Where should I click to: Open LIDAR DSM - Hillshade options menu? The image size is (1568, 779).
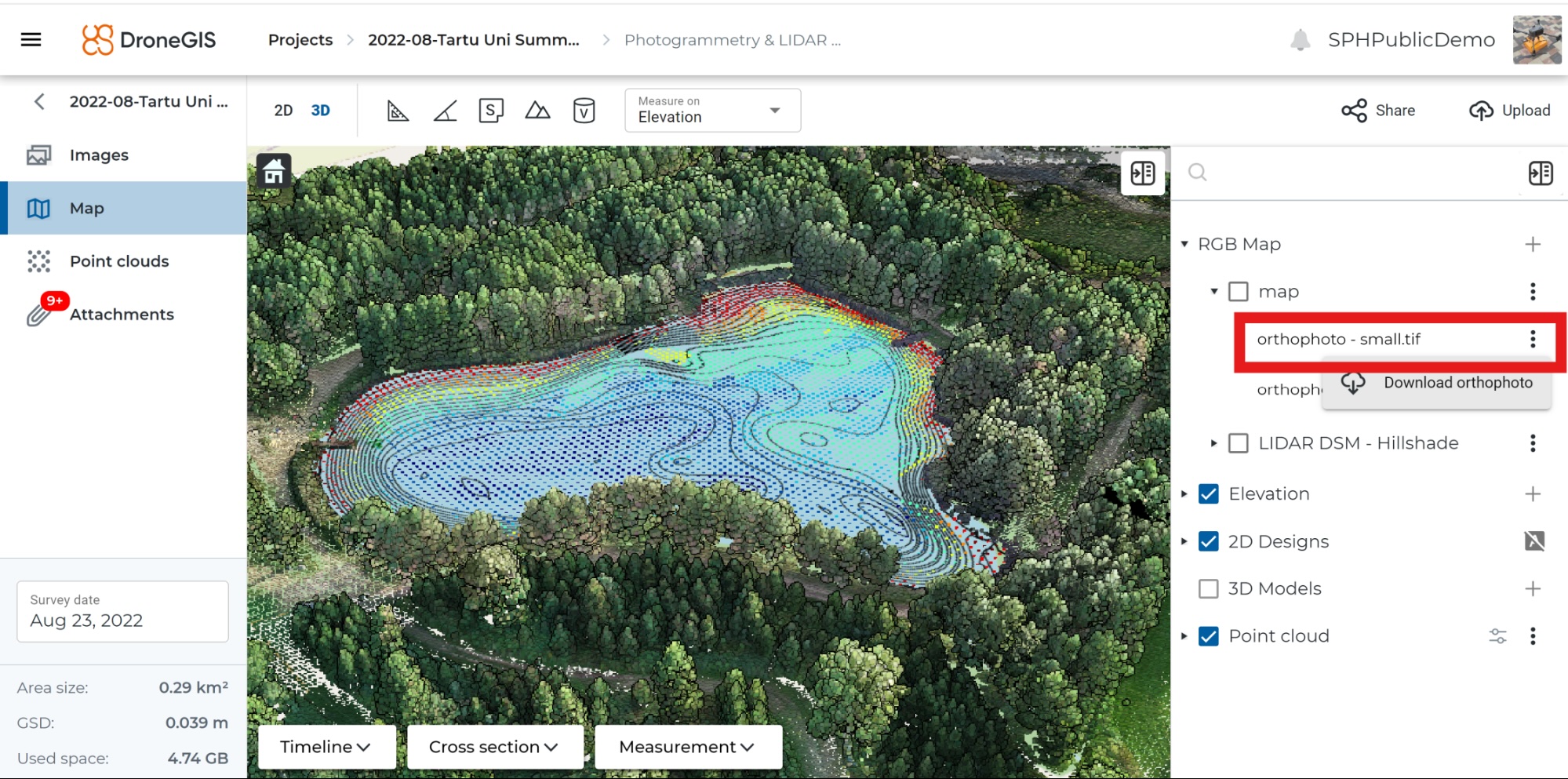pos(1533,443)
